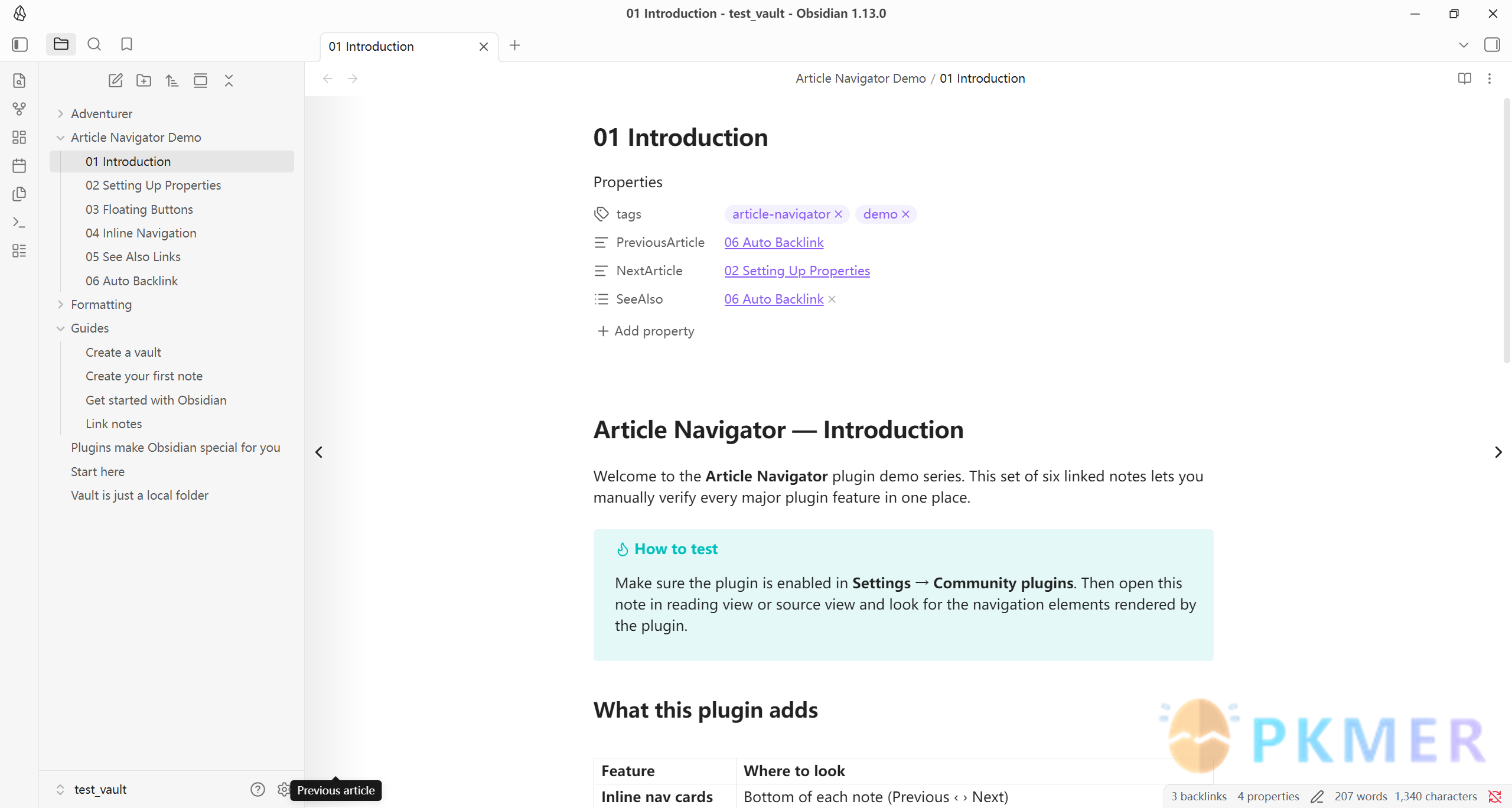Change sort order icon
The width and height of the screenshot is (1512, 808).
[x=172, y=81]
